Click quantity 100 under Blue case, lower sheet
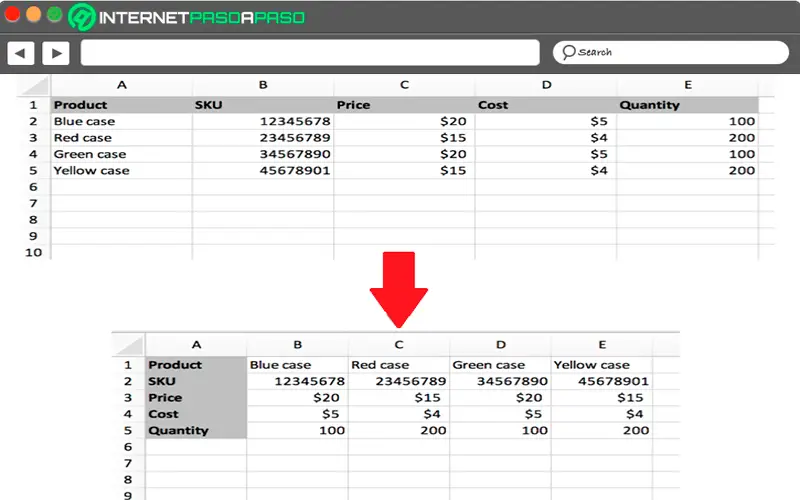The image size is (800, 500). 297,431
